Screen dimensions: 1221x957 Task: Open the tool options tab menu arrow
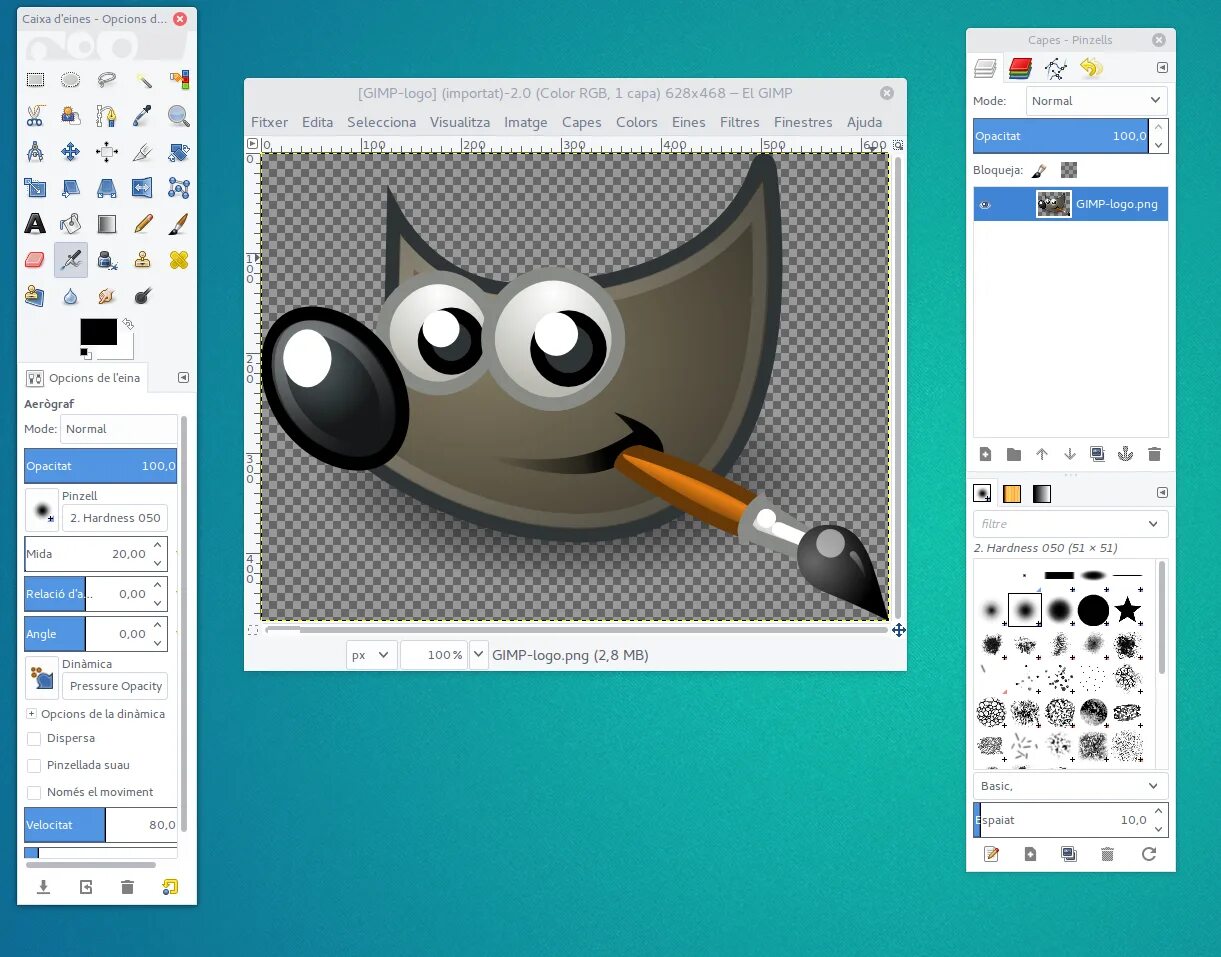click(183, 377)
